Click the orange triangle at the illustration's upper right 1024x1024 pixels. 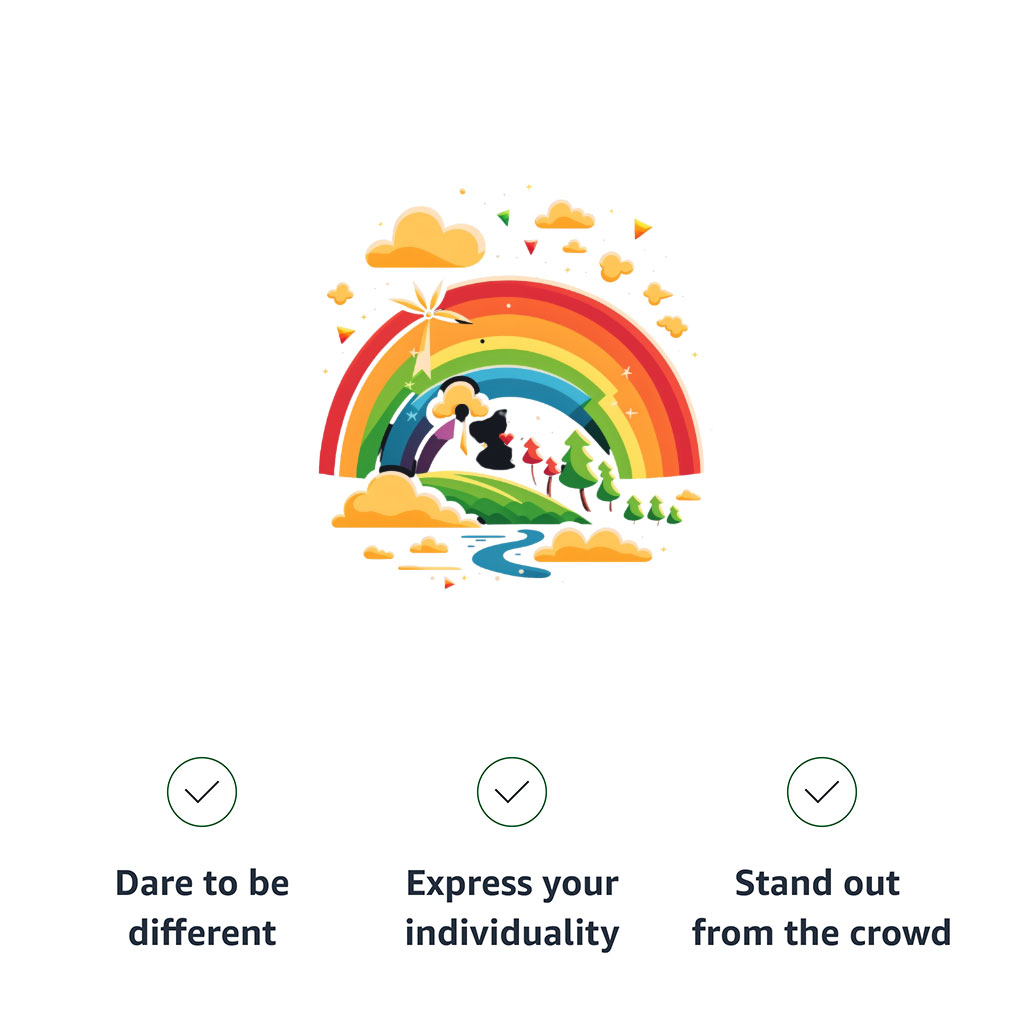tap(641, 228)
